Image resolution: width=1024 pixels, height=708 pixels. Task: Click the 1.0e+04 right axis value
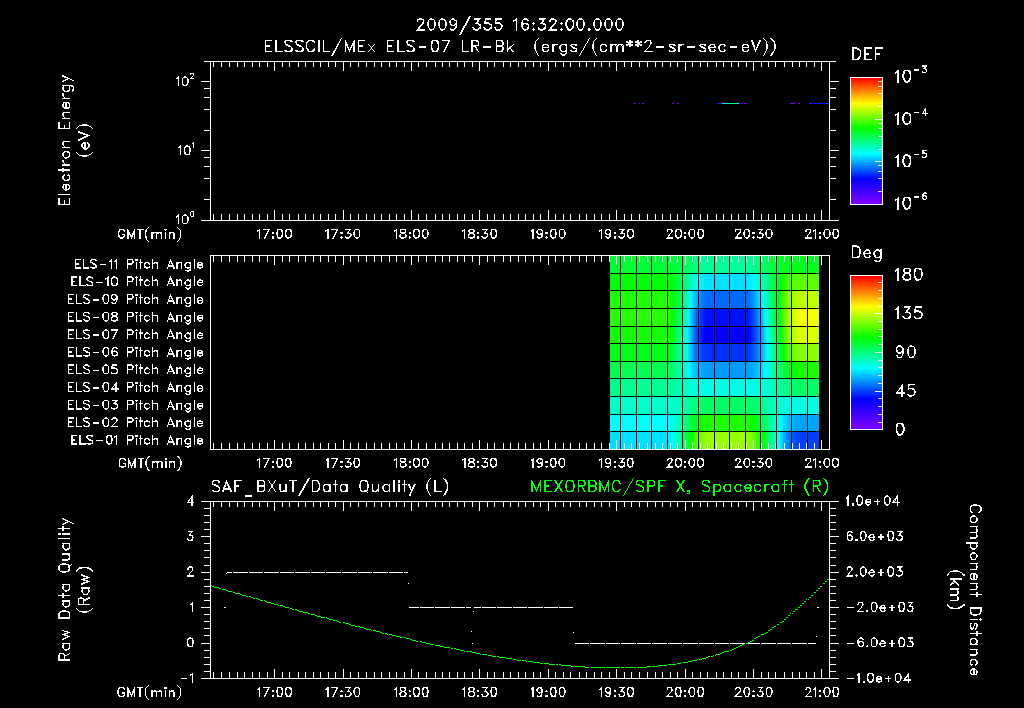pyautogui.click(x=872, y=502)
